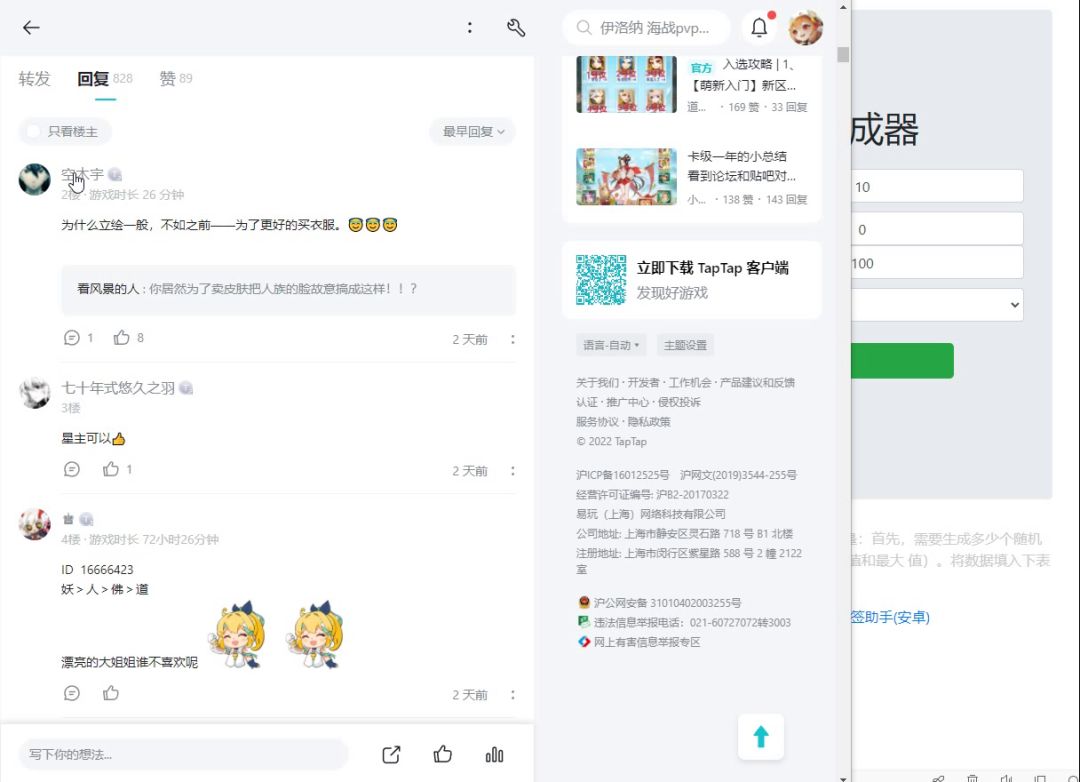Viewport: 1080px width, 782px height.
Task: Open the 隐私政策 link
Action: click(649, 422)
